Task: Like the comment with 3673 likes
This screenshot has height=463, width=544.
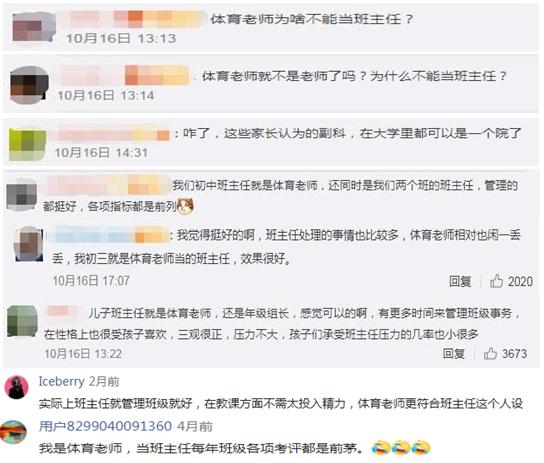Action: pos(490,353)
